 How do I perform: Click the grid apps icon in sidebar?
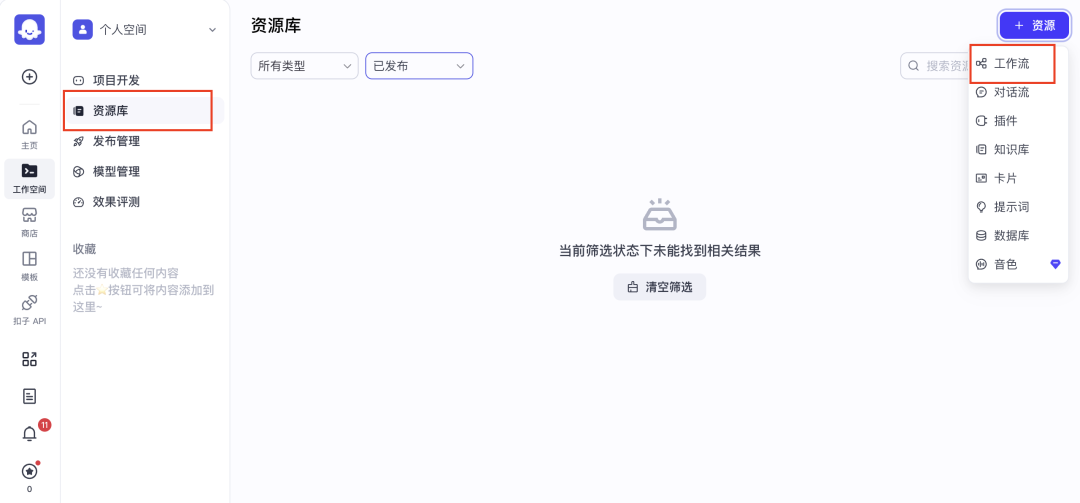coord(30,359)
